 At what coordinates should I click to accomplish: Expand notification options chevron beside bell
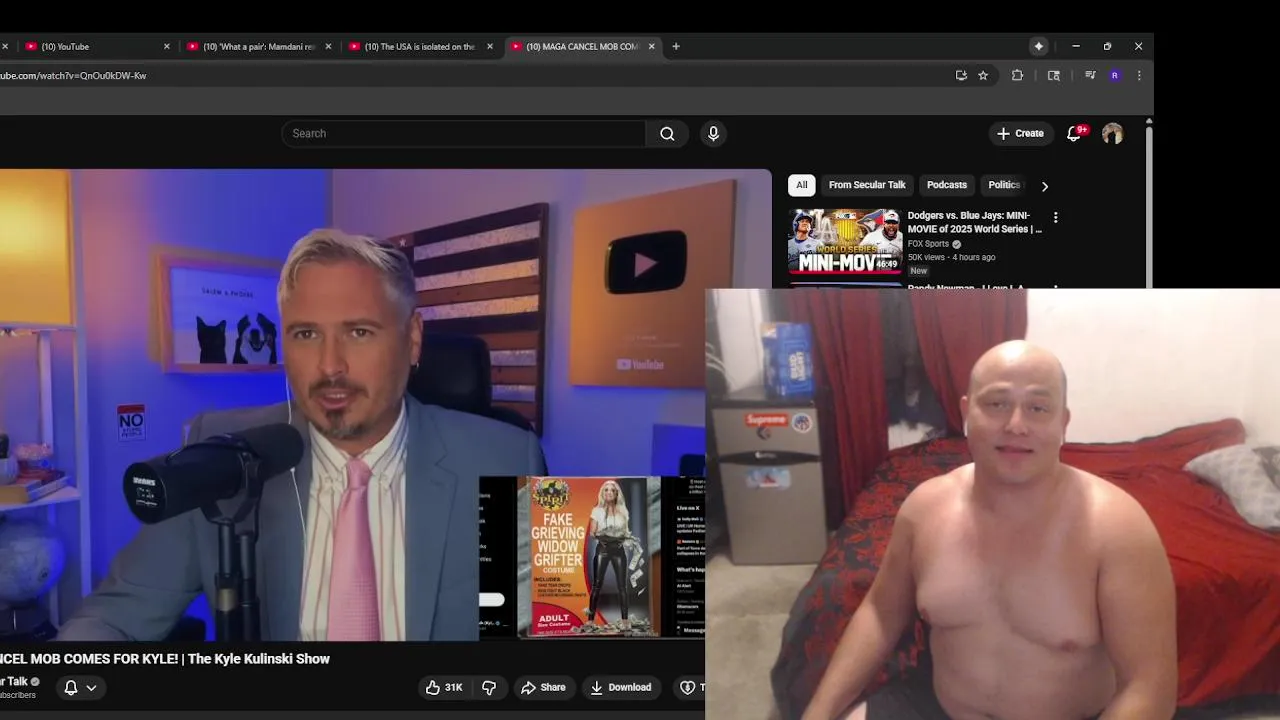pos(91,687)
